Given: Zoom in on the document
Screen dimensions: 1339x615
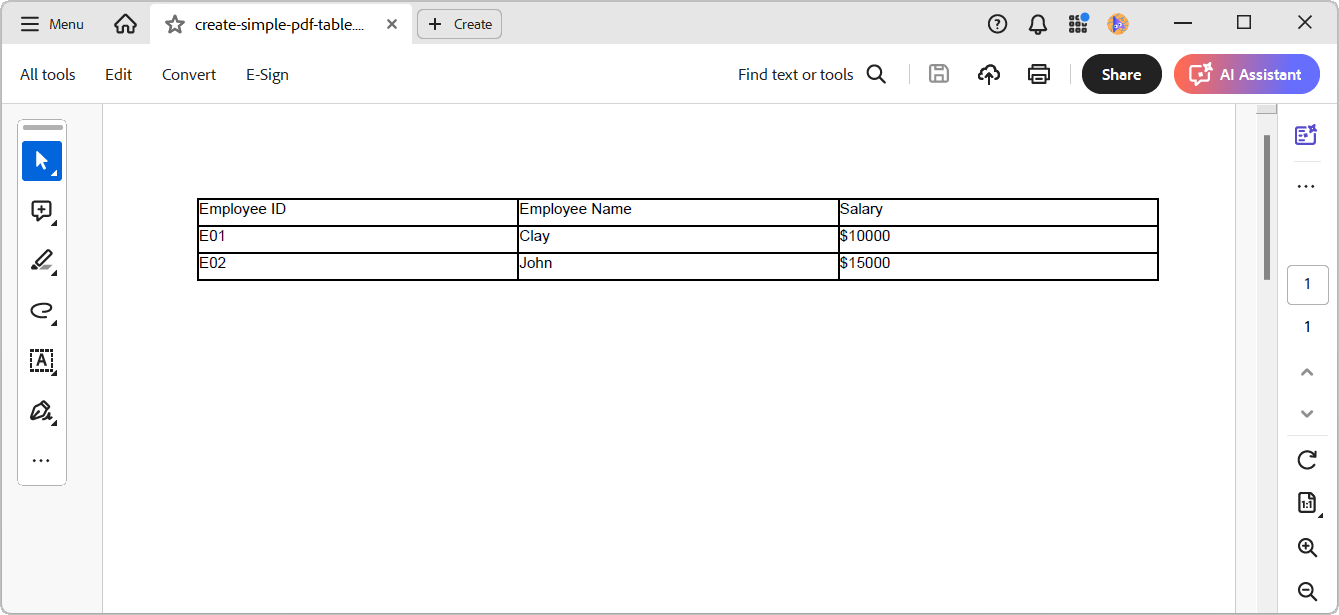Looking at the screenshot, I should [x=1307, y=547].
